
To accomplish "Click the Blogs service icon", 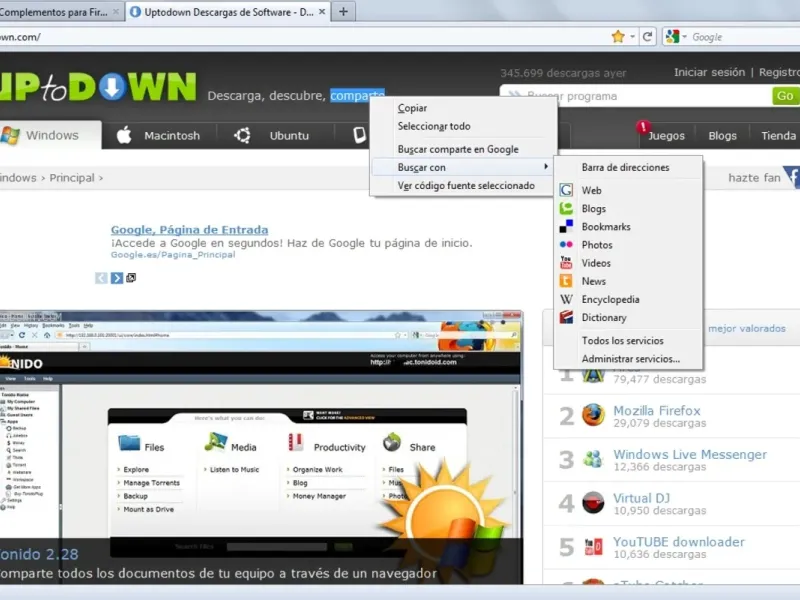I will click(x=566, y=208).
